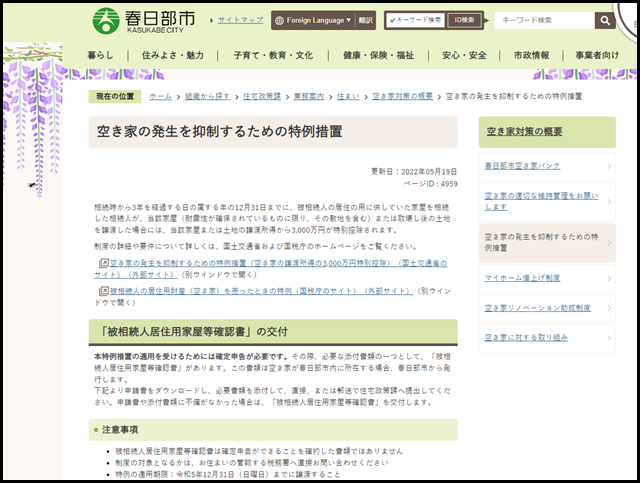
Task: Click 住宅政策課 breadcrumb link
Action: [262, 96]
